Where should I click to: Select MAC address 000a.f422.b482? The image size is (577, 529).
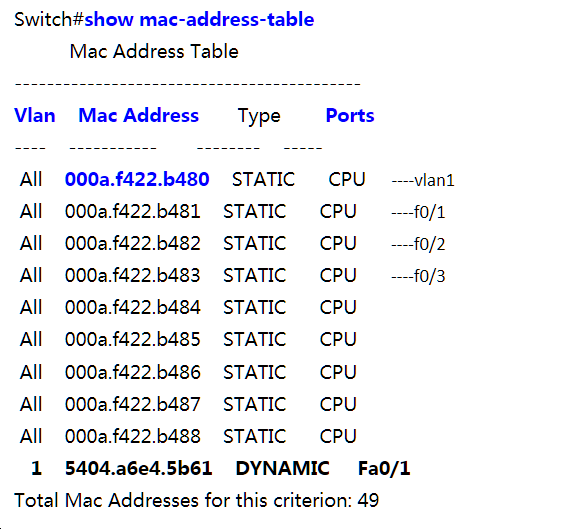coord(132,244)
